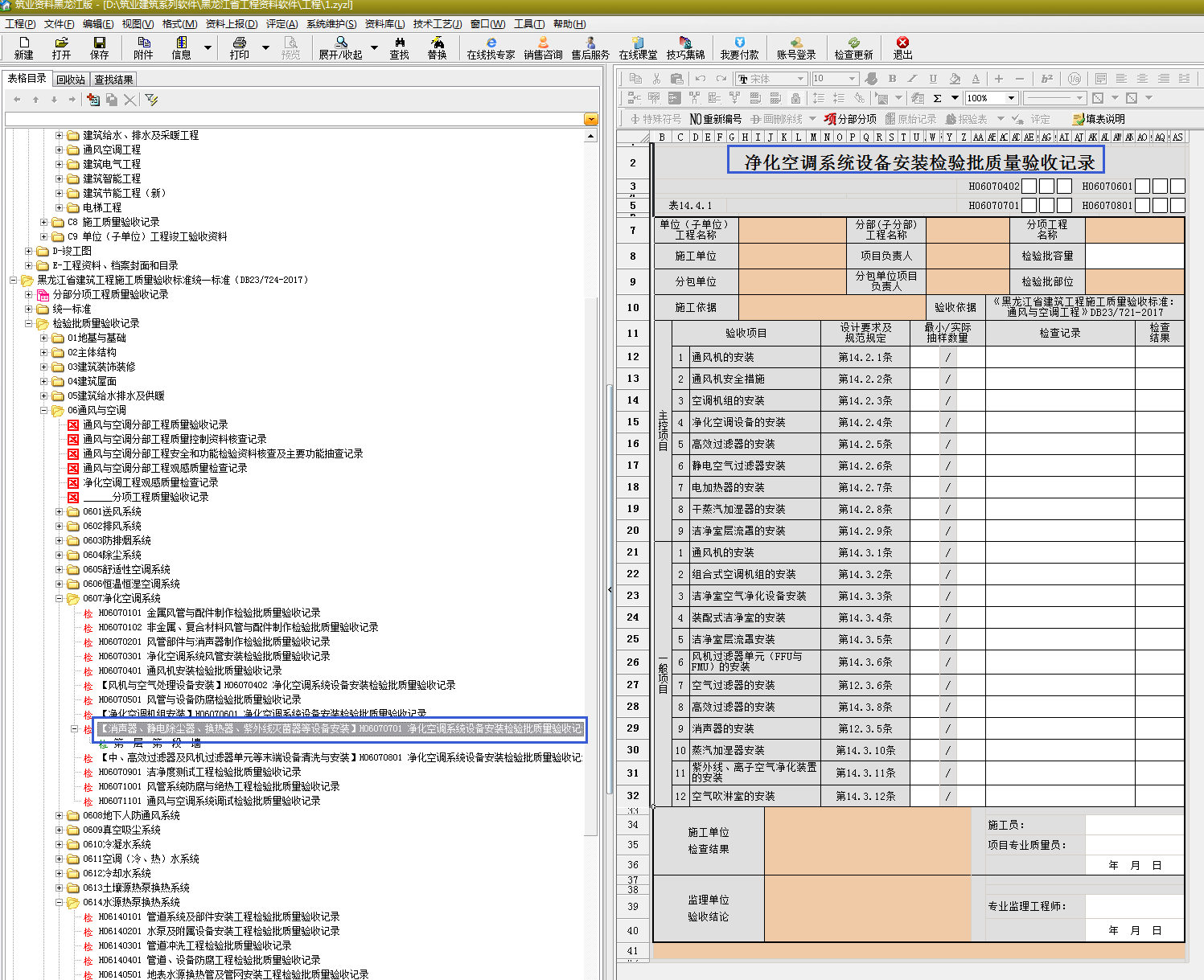Expand the 0601送风系统 folder
Viewport: 1204px width, 980px height.
click(59, 511)
